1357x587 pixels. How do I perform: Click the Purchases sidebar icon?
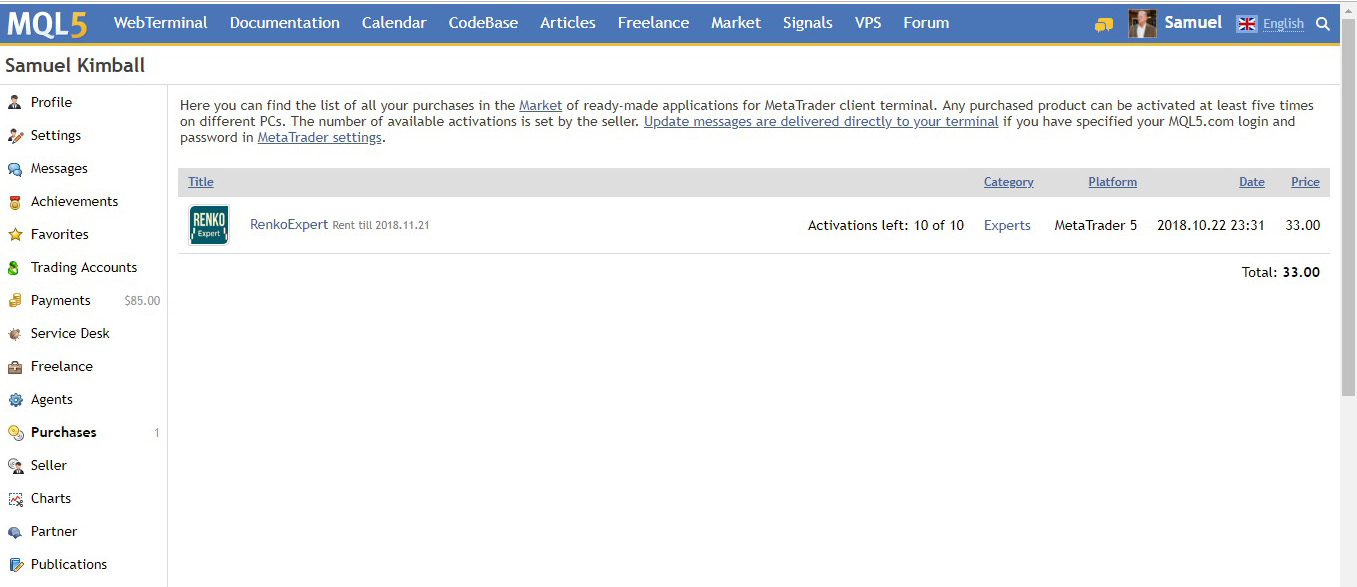coord(15,432)
